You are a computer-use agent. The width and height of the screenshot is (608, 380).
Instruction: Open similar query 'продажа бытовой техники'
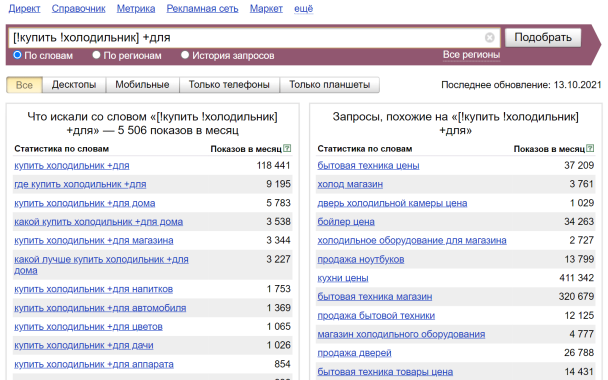376,316
